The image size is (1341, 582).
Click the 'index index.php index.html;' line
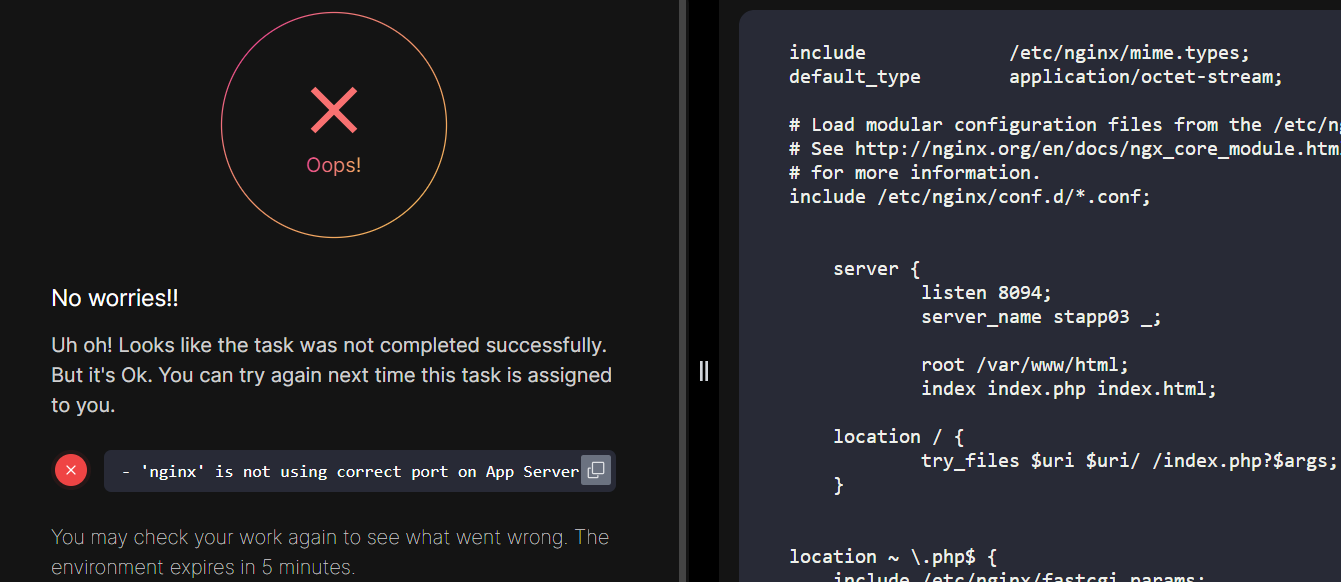coord(1069,389)
